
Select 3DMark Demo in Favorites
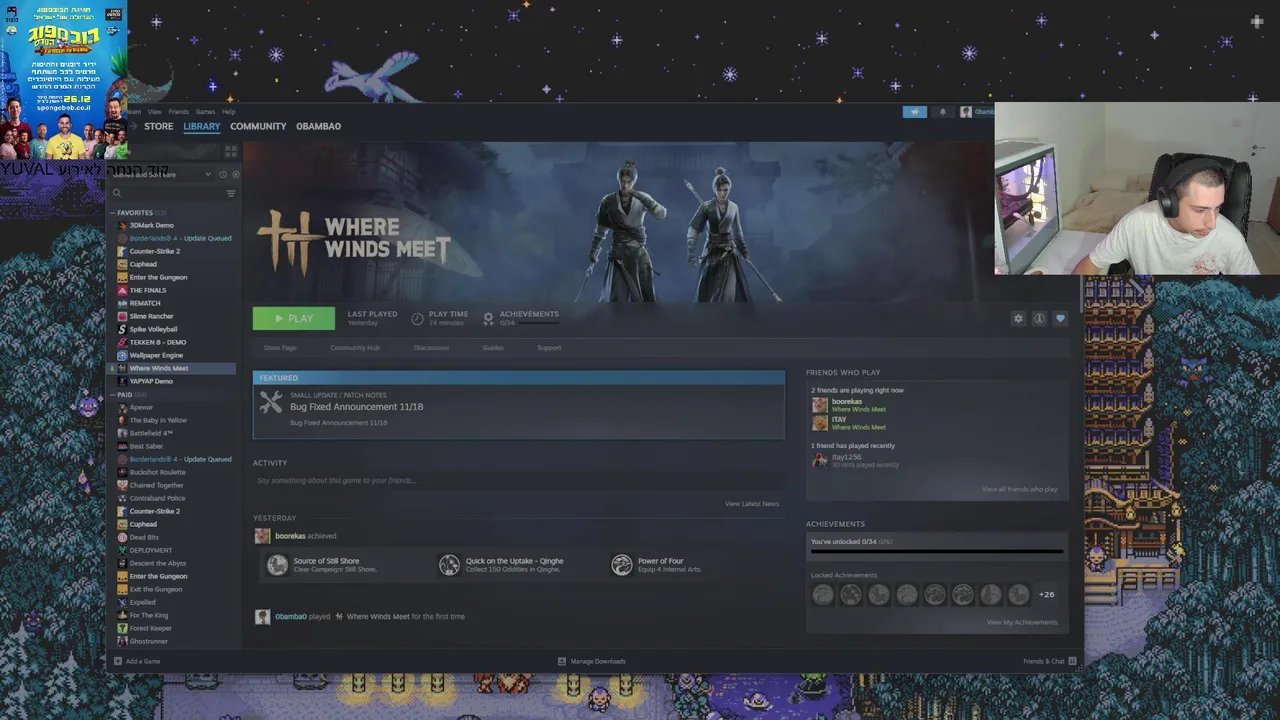(151, 225)
